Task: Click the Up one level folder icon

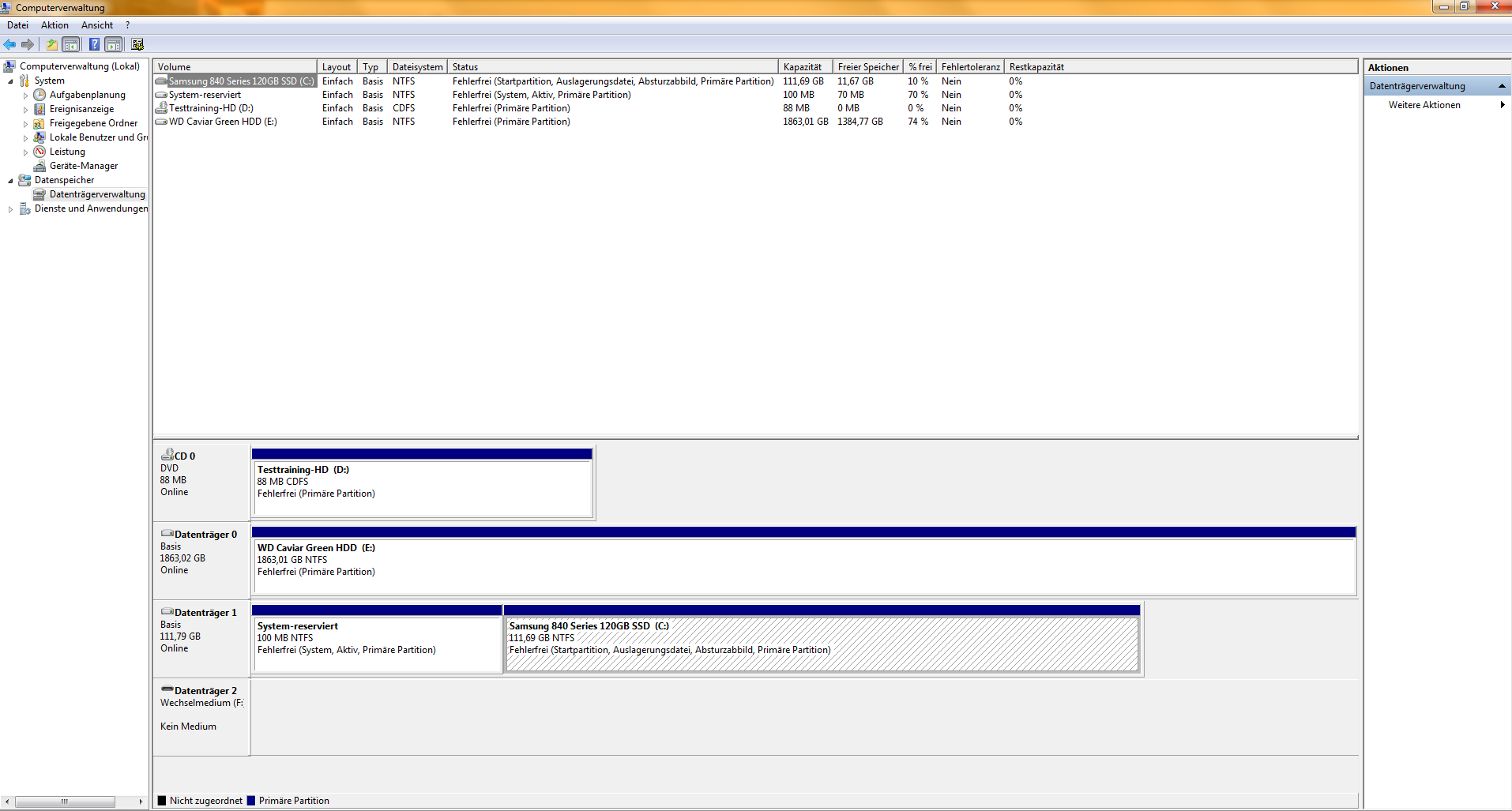Action: click(x=52, y=44)
